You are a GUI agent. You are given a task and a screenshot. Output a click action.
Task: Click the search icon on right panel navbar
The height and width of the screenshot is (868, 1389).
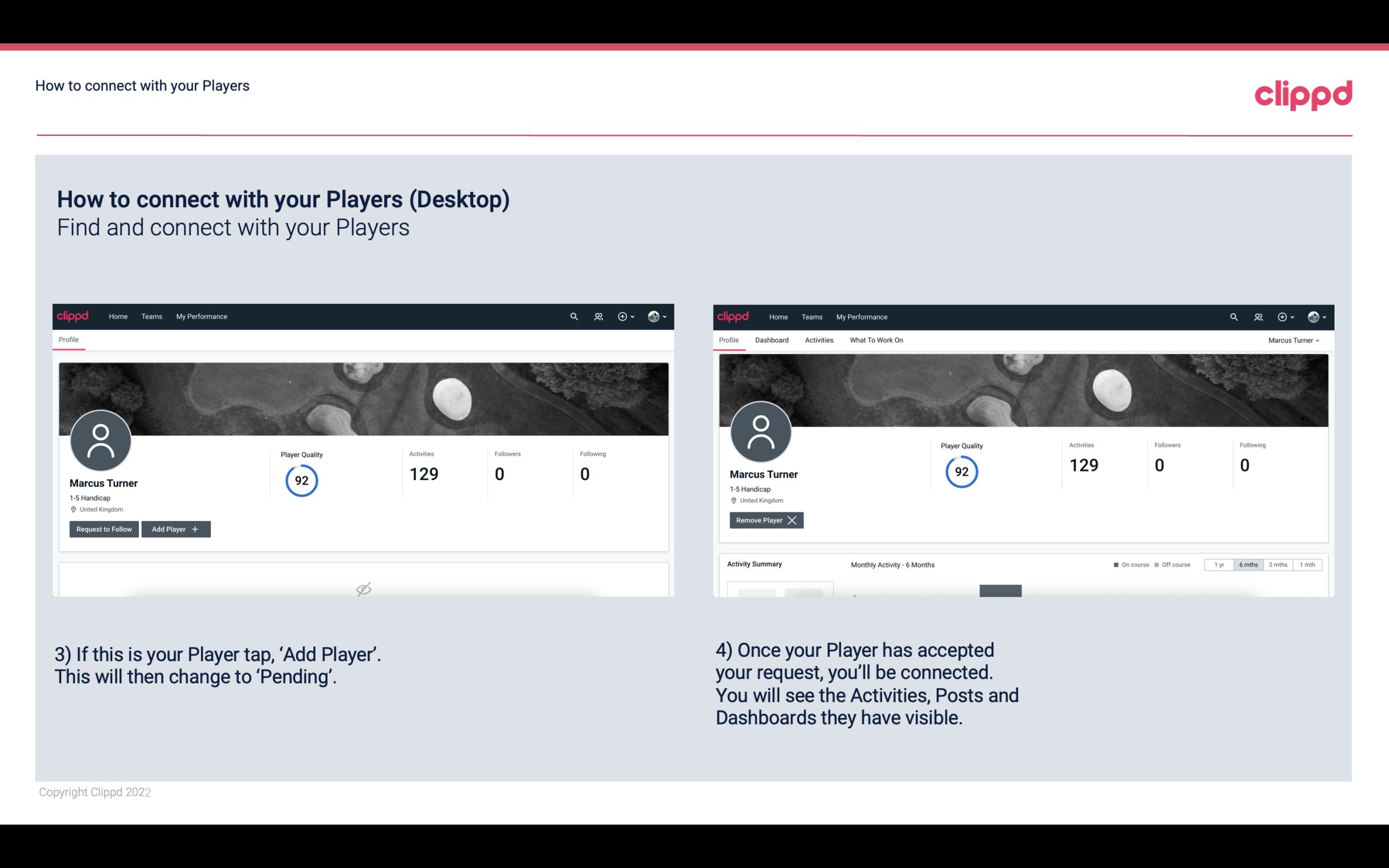[x=1233, y=317]
